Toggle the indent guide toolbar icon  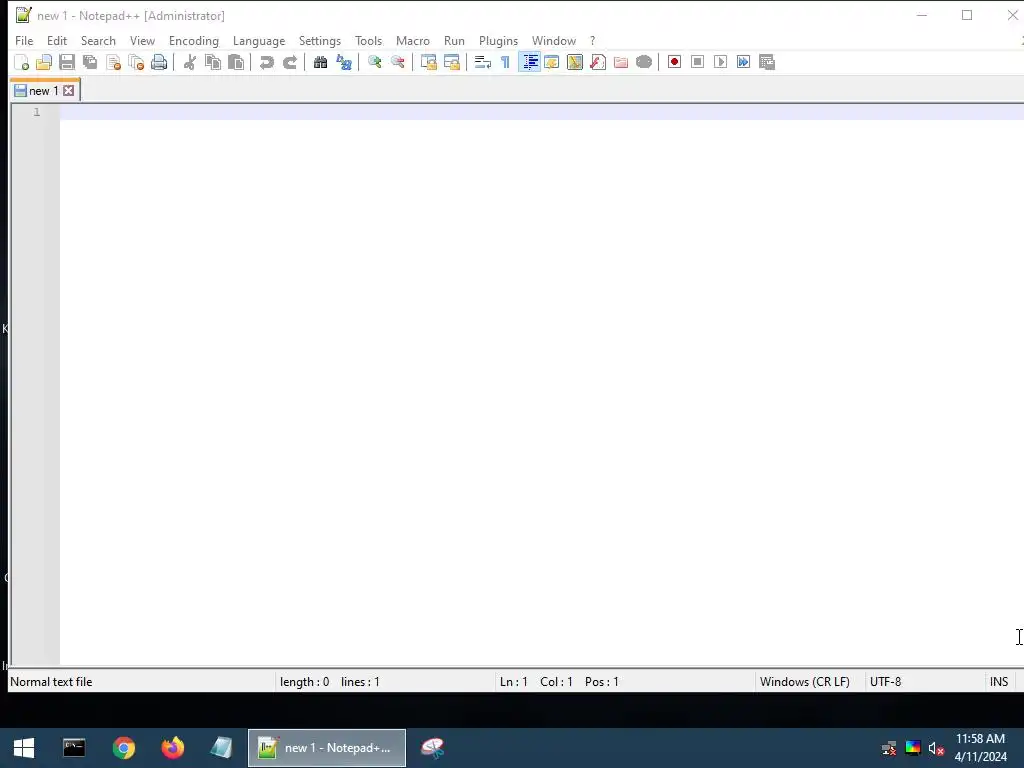pos(530,62)
